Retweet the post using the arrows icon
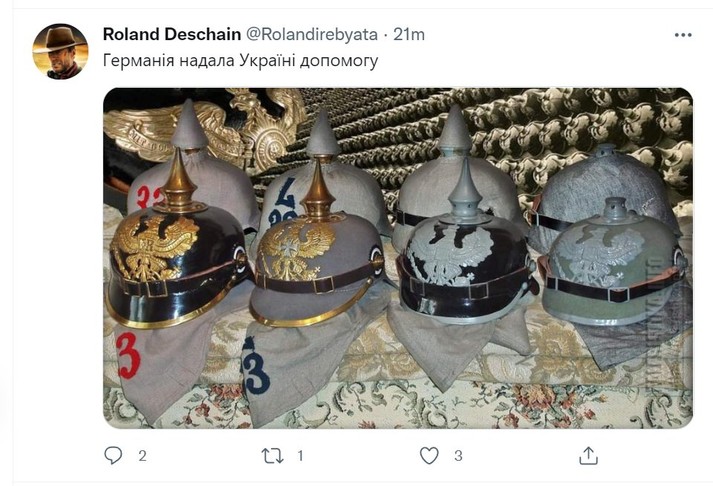The width and height of the screenshot is (713, 486). click(x=272, y=456)
